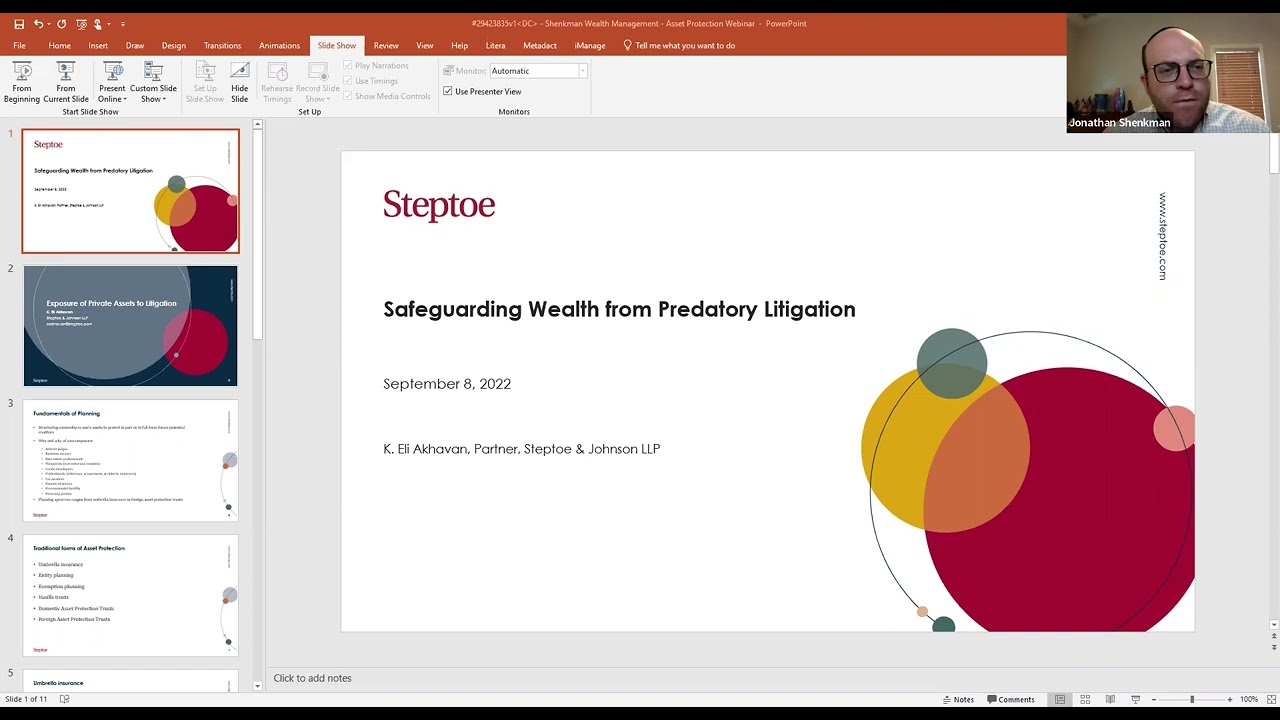Switch to the Draw tab
Screen dimensions: 1280x720
tap(135, 45)
